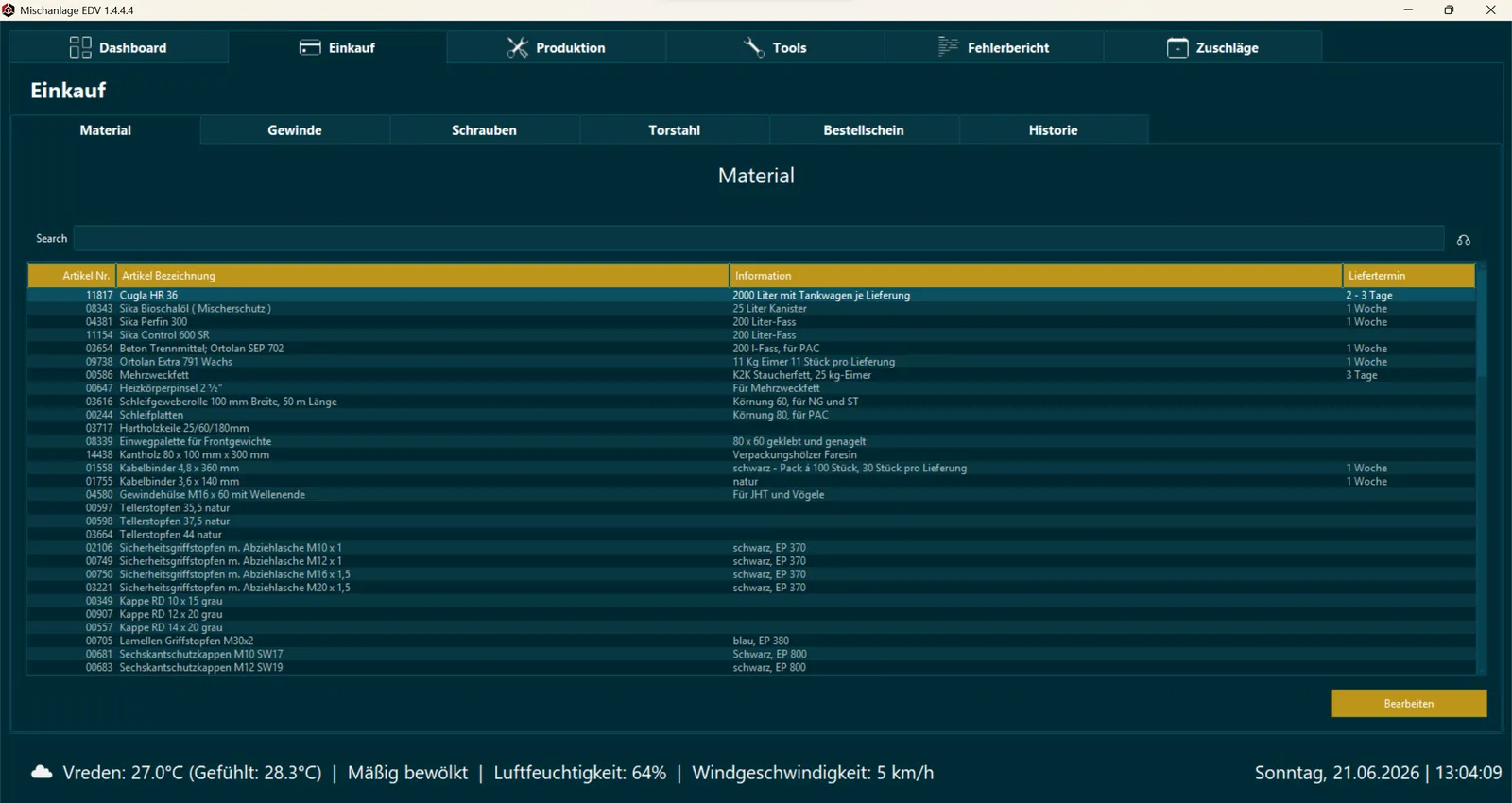
Task: Click the search binoculars icon
Action: pos(1464,240)
